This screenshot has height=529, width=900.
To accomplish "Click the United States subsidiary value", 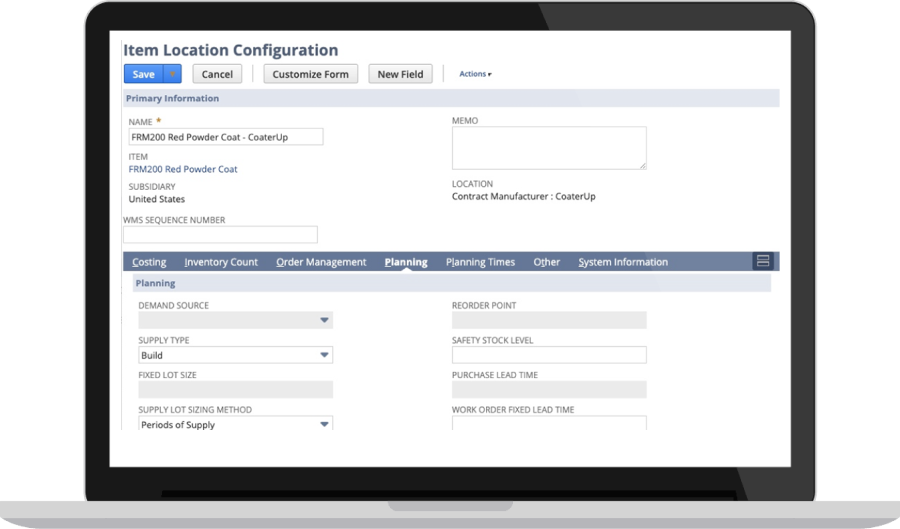I will coord(157,199).
